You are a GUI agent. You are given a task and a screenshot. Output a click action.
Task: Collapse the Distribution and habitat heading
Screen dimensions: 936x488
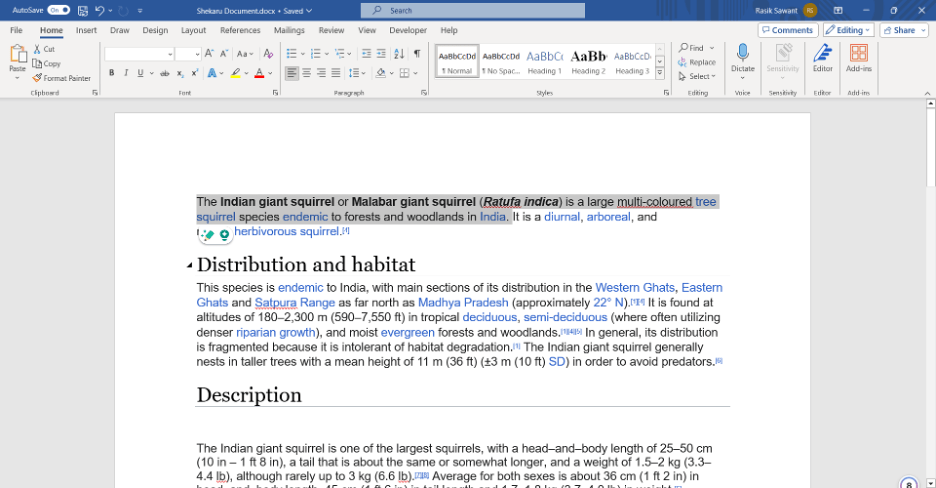tap(189, 265)
